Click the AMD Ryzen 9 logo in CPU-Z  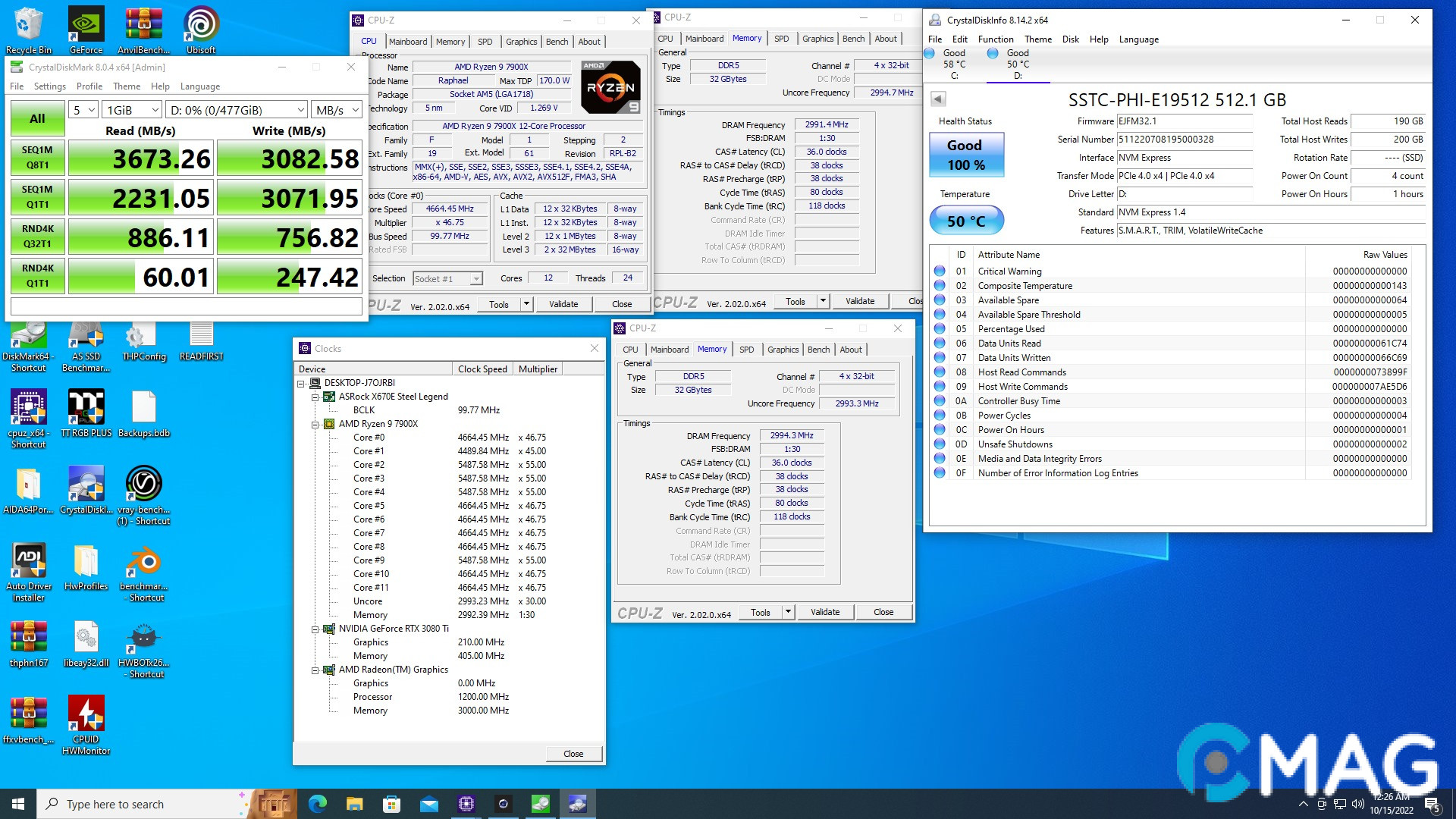tap(609, 86)
